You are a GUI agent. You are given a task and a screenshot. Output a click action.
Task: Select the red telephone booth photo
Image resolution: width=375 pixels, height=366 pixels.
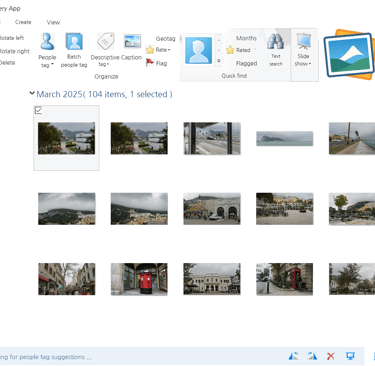[285, 279]
